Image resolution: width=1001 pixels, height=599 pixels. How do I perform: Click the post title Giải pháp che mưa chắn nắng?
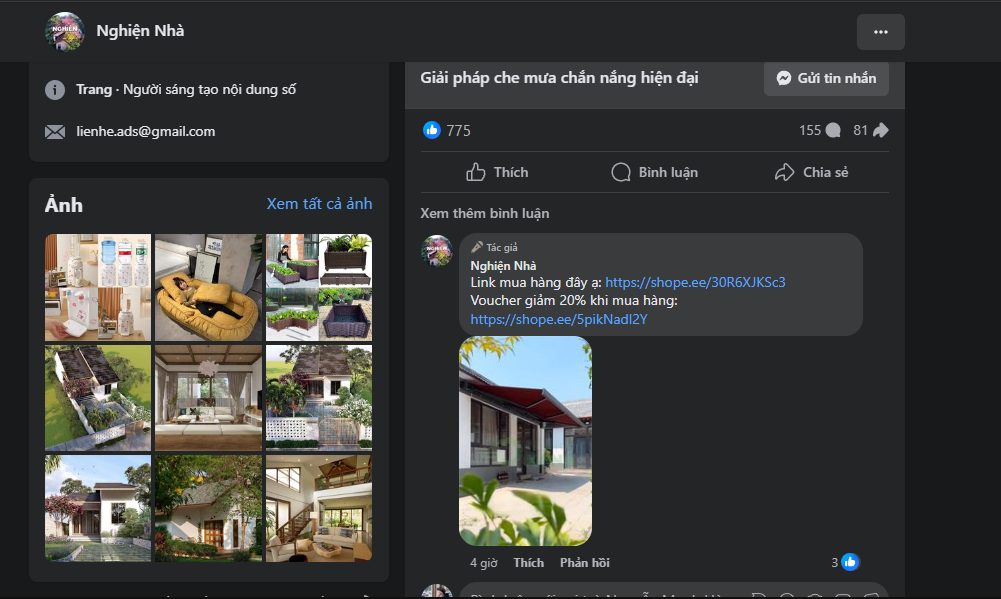pyautogui.click(x=559, y=78)
